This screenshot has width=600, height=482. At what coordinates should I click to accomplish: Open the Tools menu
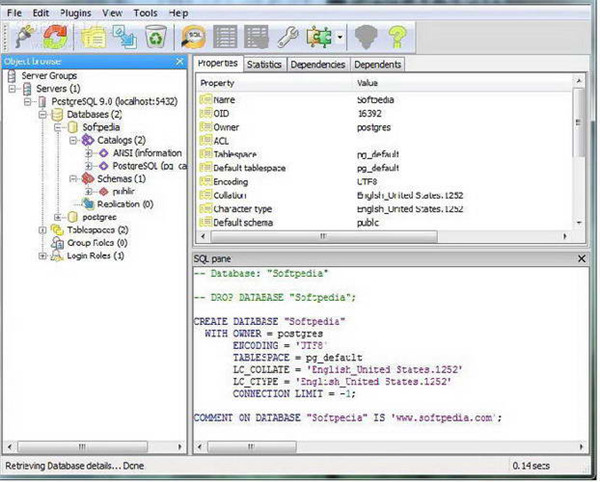pyautogui.click(x=145, y=13)
